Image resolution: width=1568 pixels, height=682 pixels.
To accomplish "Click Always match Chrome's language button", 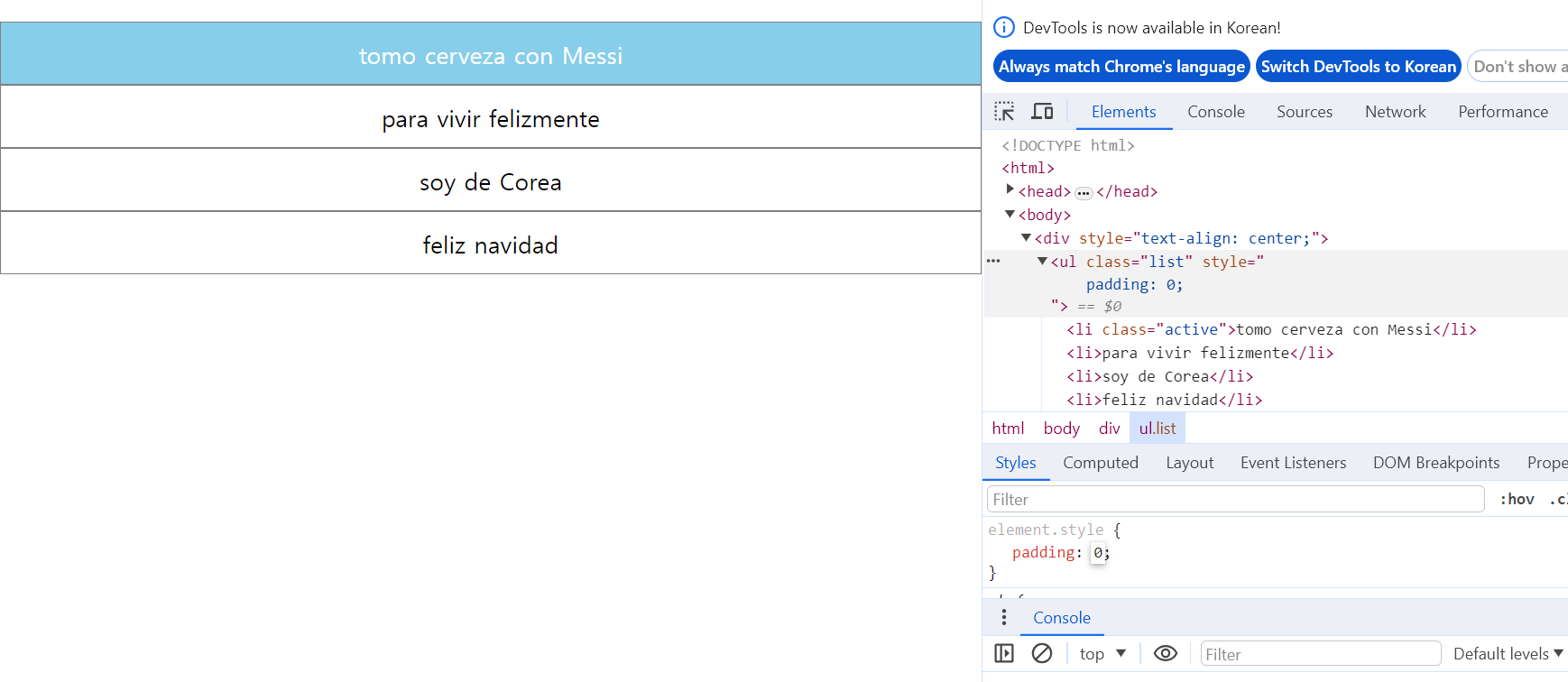I will coord(1121,66).
